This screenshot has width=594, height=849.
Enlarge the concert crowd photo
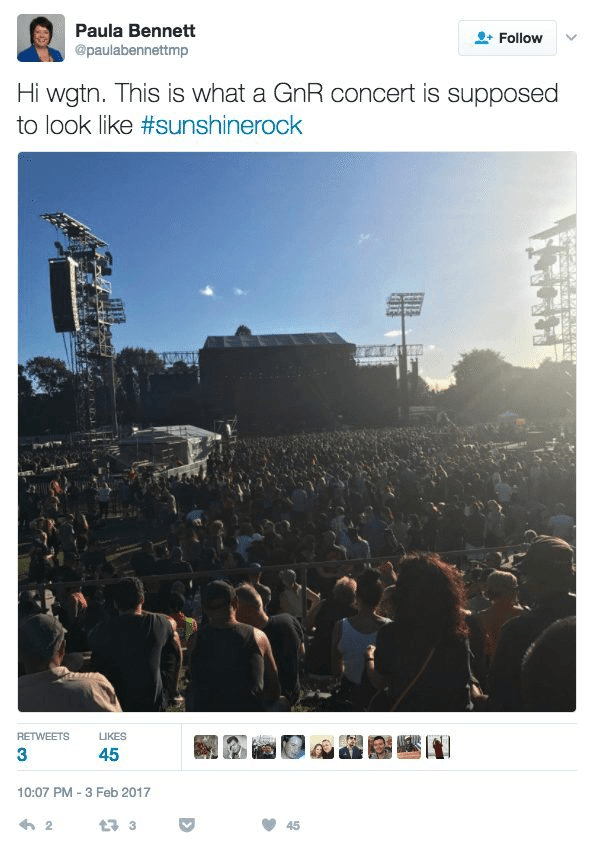(x=297, y=432)
